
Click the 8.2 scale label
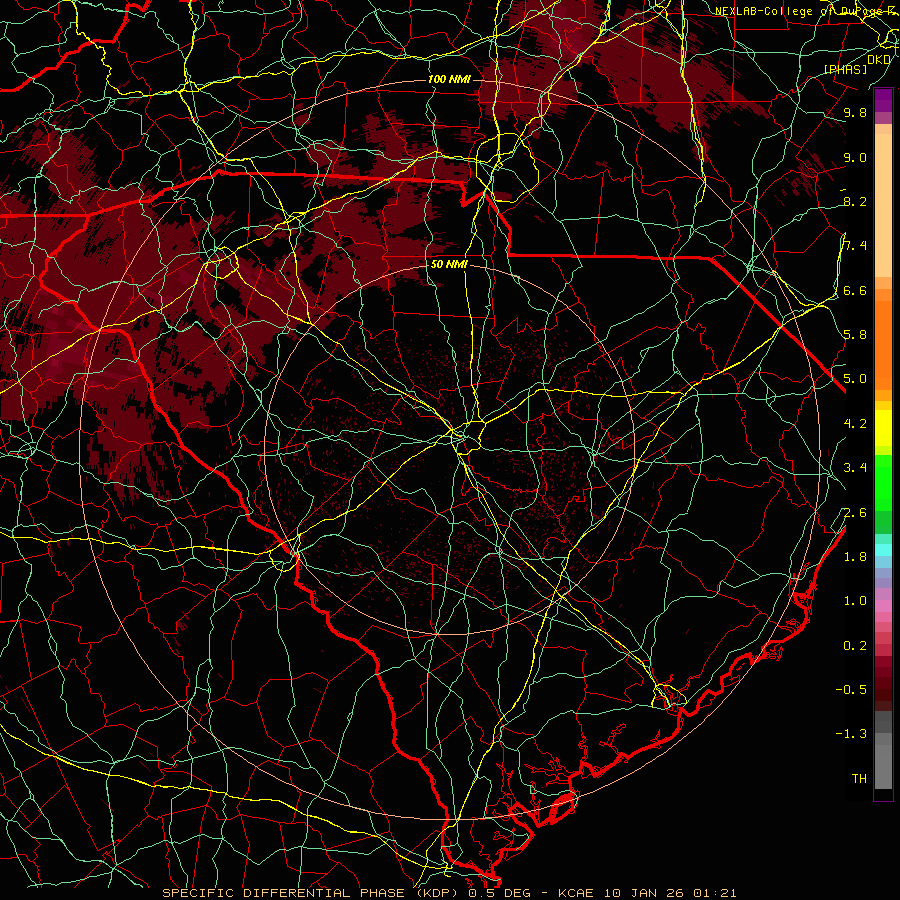point(855,201)
